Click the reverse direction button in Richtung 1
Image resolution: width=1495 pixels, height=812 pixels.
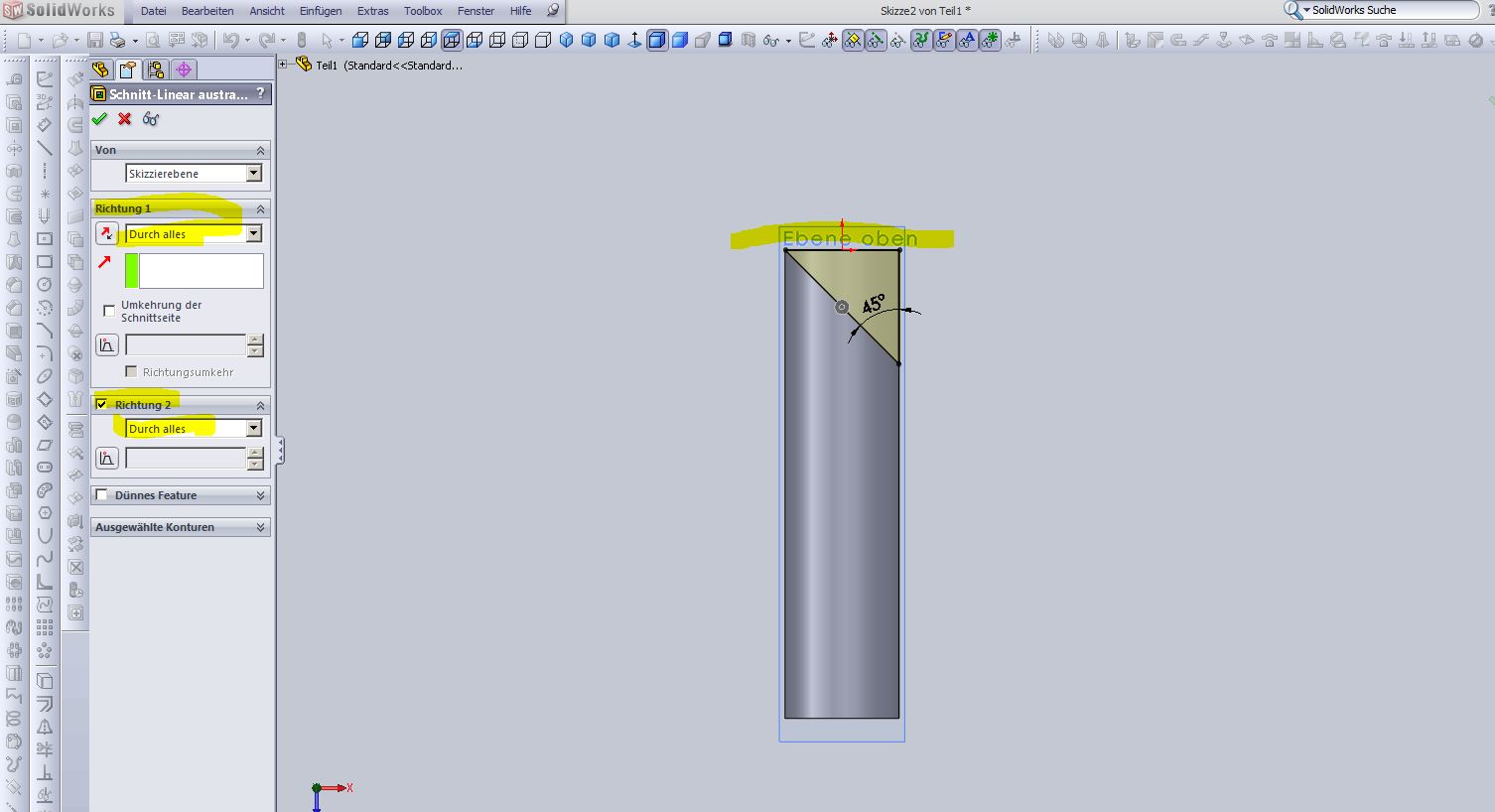[x=106, y=234]
